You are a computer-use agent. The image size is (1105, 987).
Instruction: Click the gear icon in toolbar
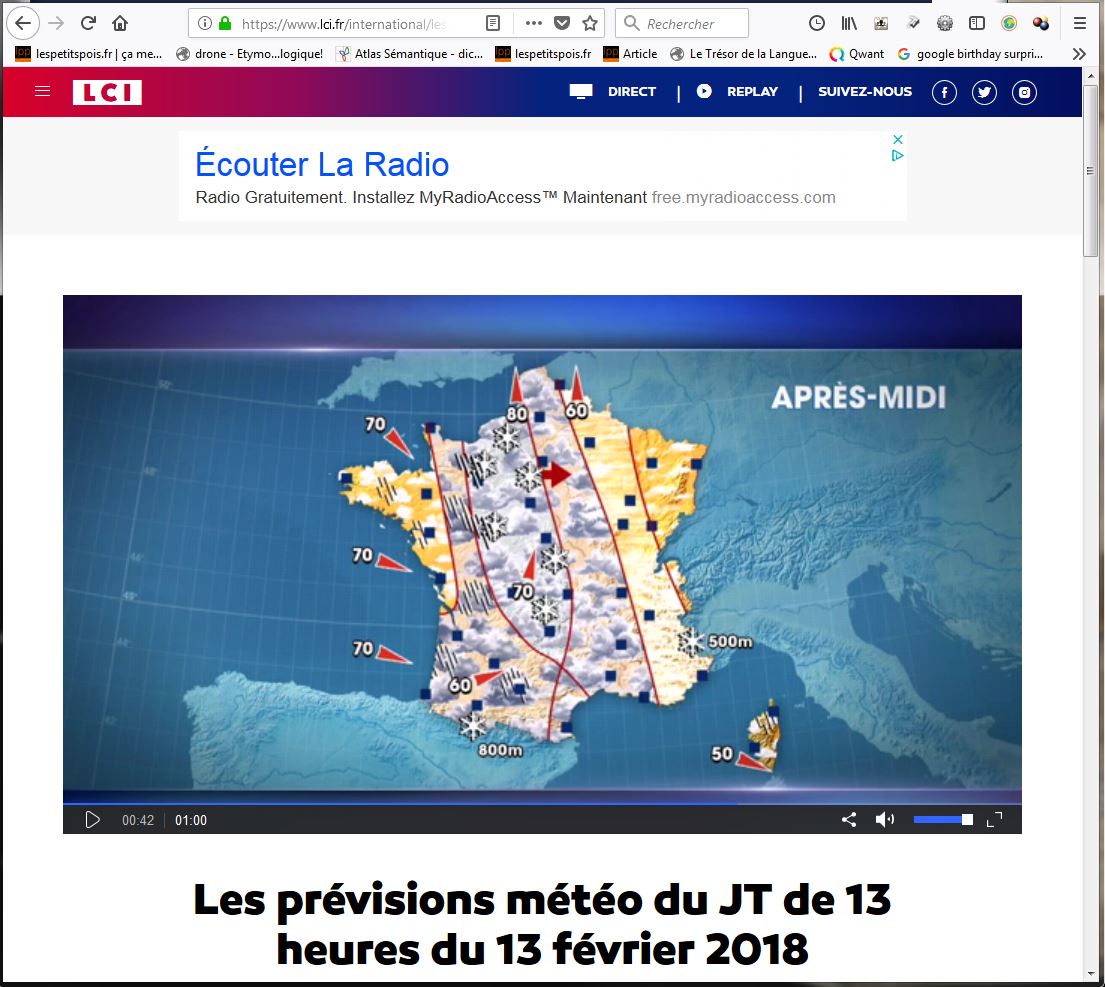tap(945, 23)
